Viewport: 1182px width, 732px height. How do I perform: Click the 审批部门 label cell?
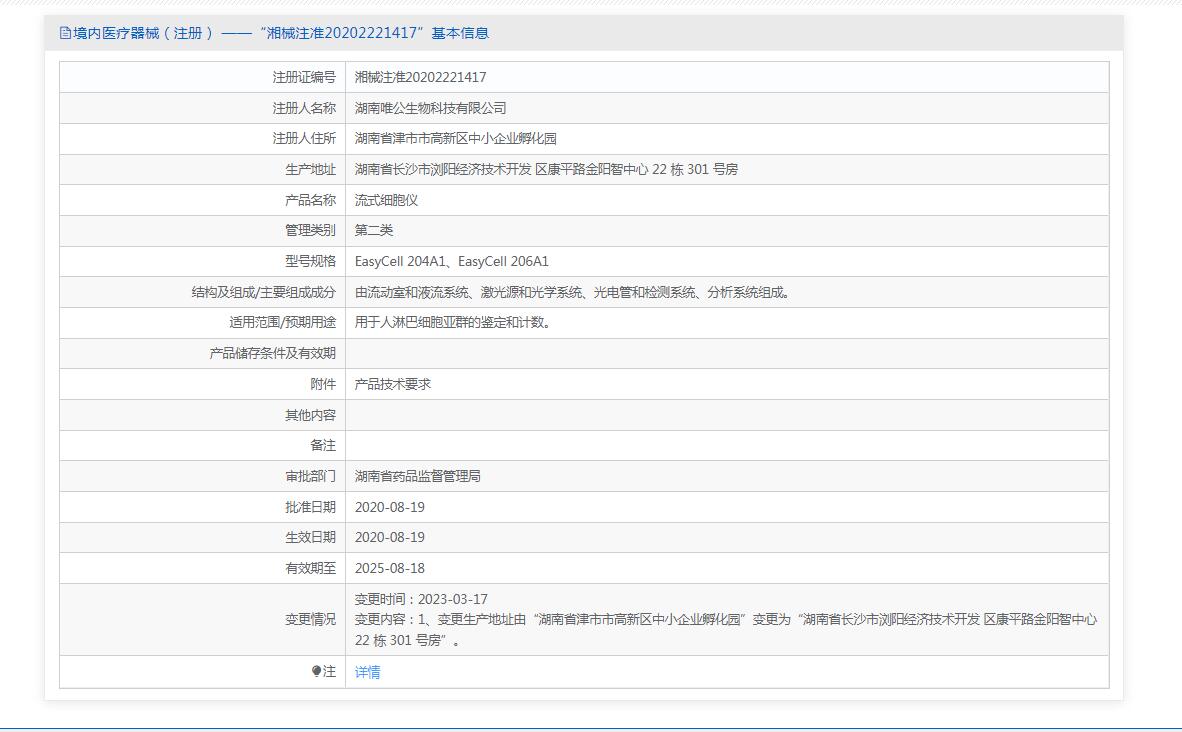tap(203, 476)
